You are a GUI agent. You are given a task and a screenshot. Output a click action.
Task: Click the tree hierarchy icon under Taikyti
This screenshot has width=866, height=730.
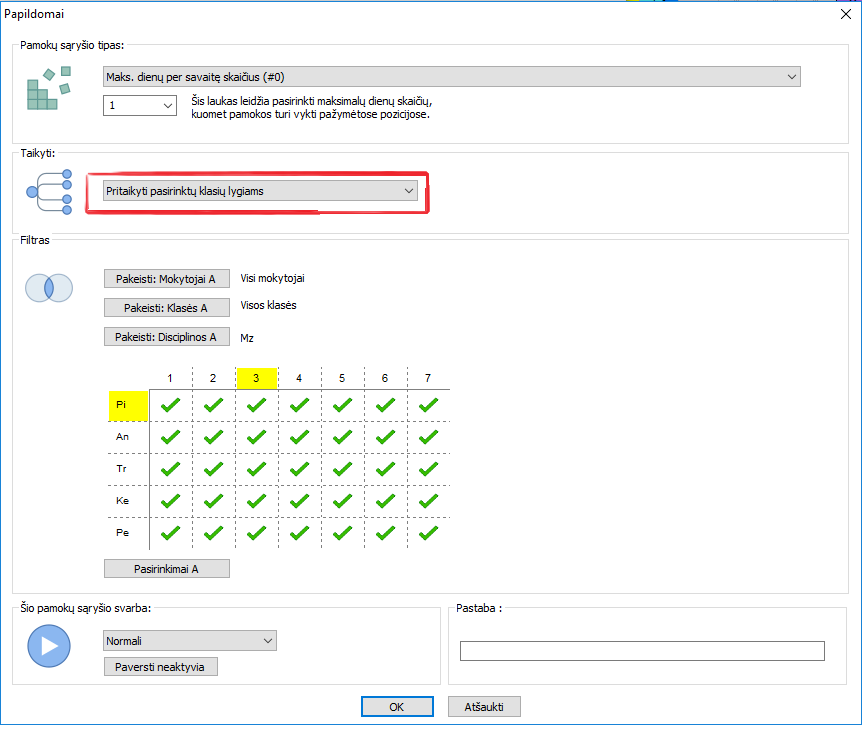[x=49, y=191]
